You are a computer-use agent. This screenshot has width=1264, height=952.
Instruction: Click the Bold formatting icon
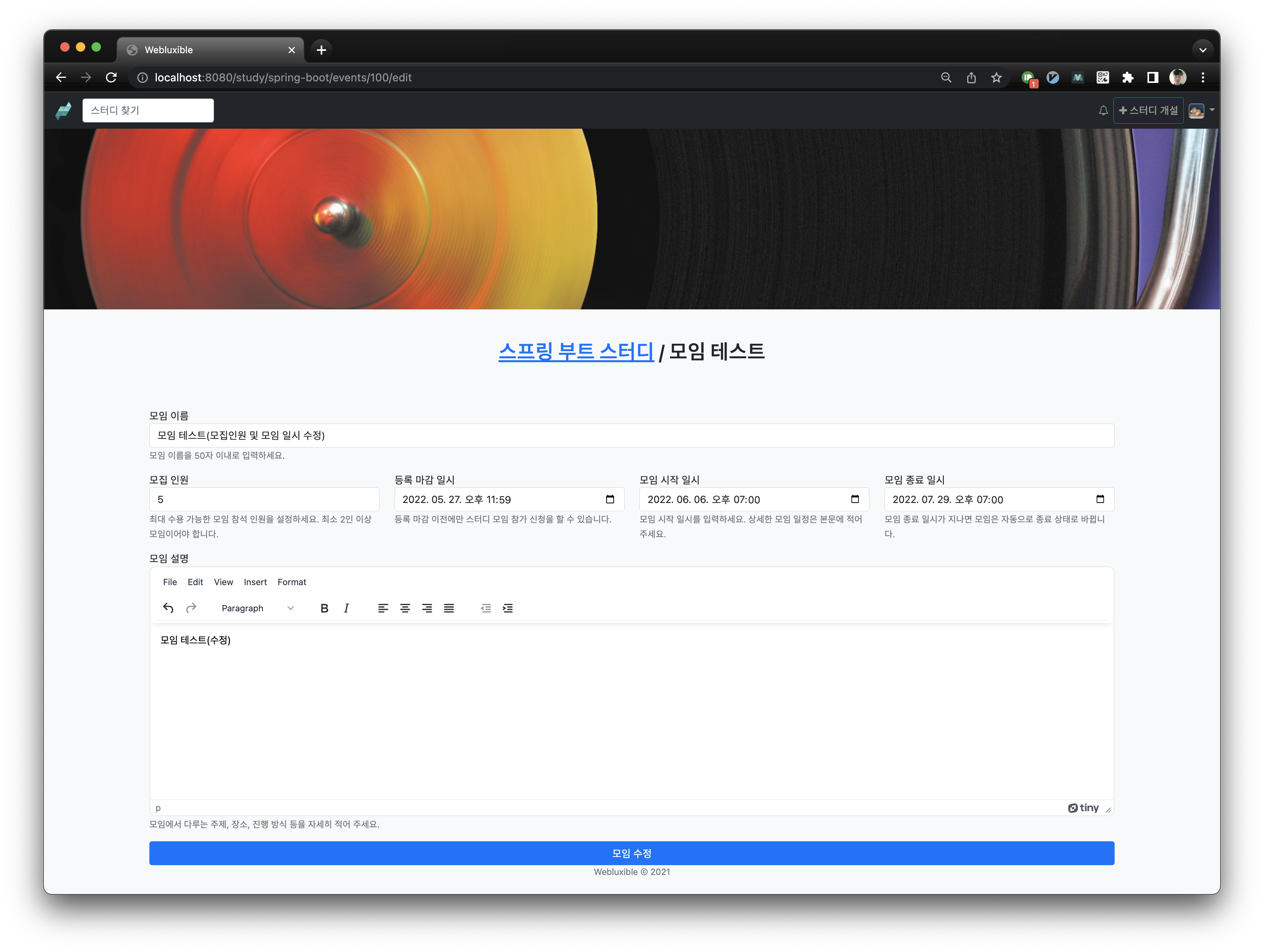324,608
